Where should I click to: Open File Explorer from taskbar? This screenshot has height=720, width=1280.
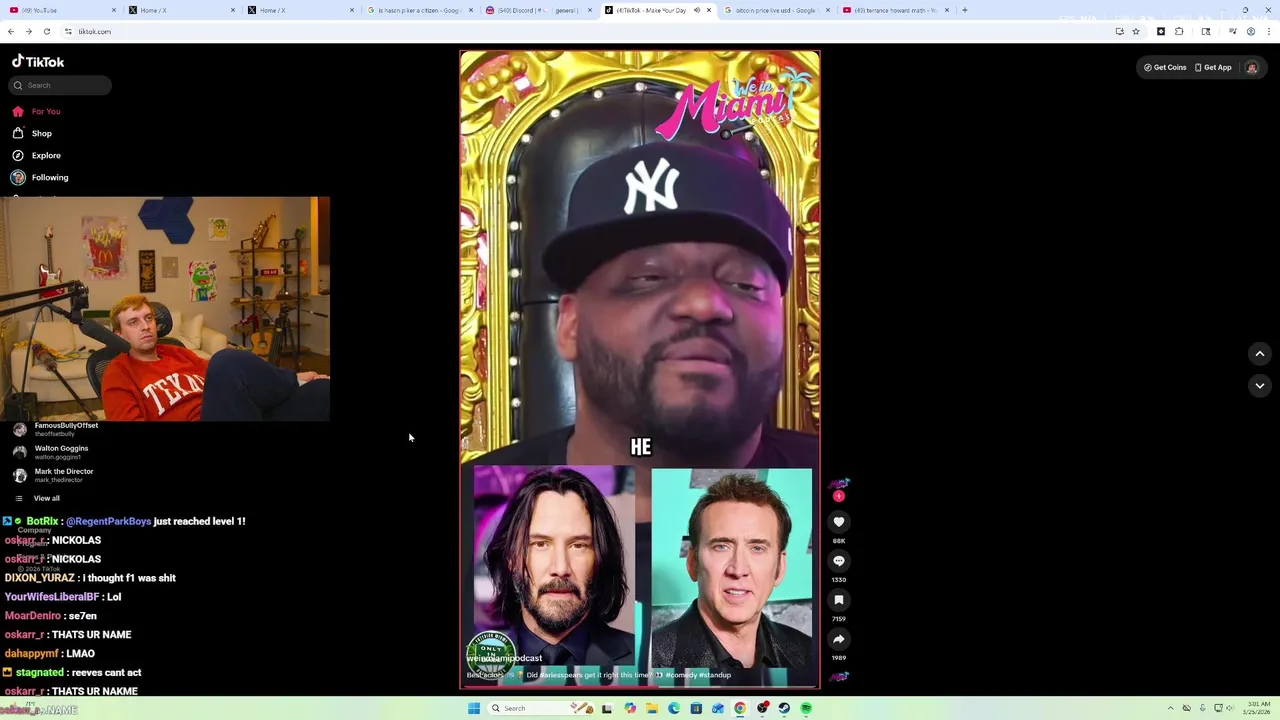651,708
